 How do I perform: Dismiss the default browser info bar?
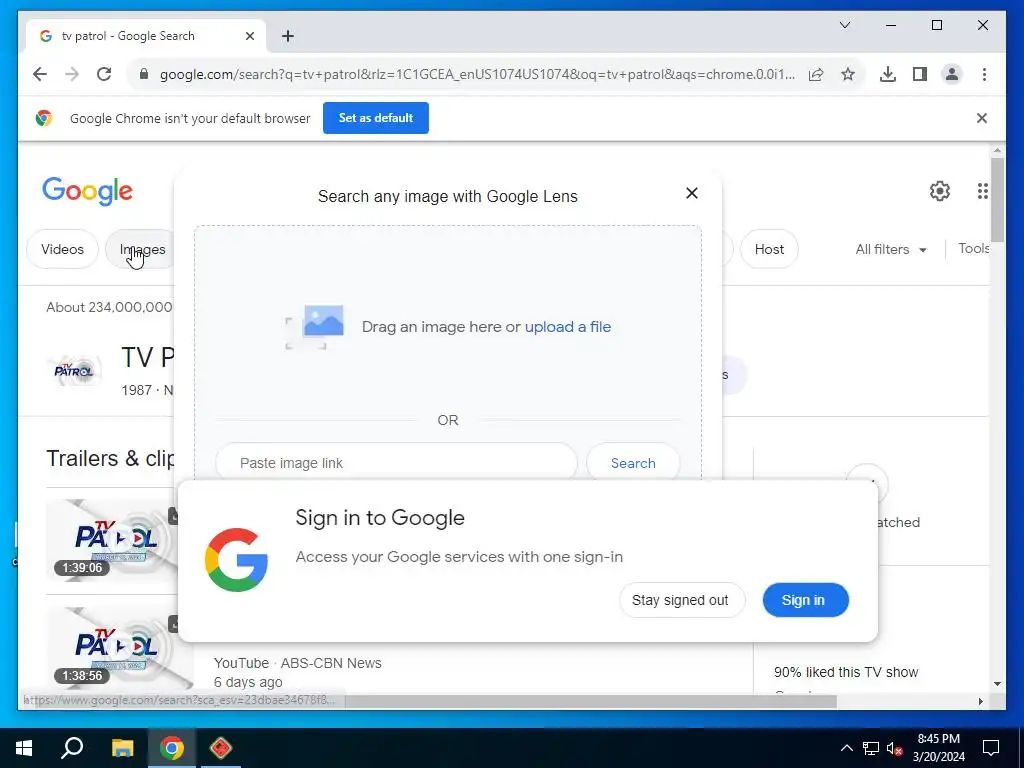pyautogui.click(x=982, y=118)
